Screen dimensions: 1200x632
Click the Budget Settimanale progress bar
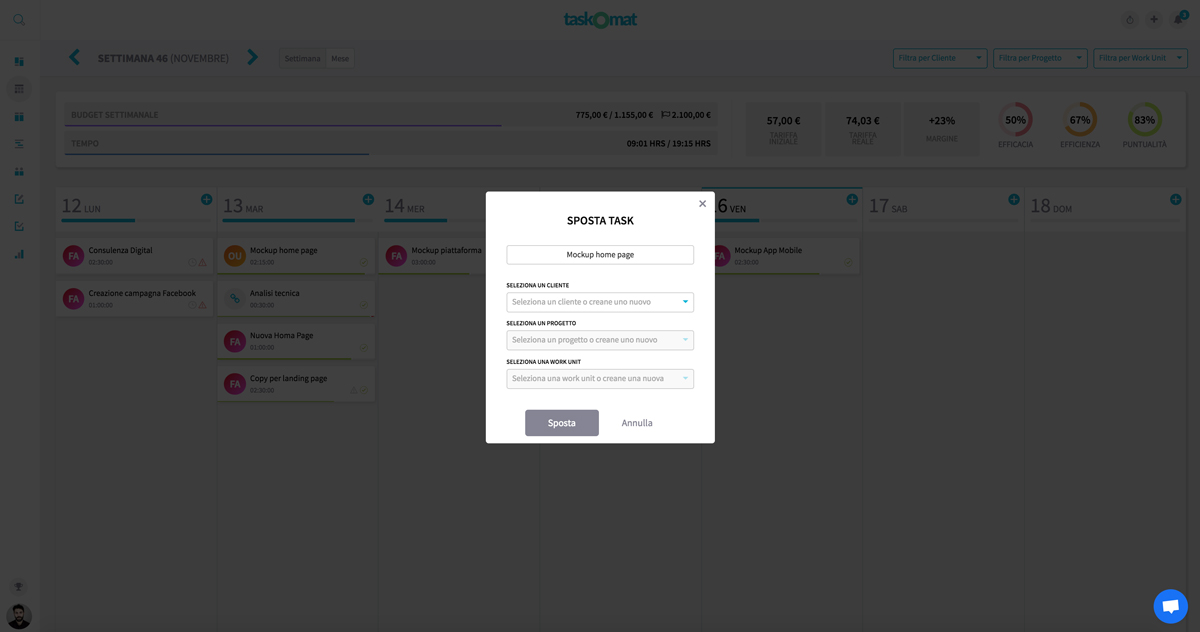(x=390, y=115)
